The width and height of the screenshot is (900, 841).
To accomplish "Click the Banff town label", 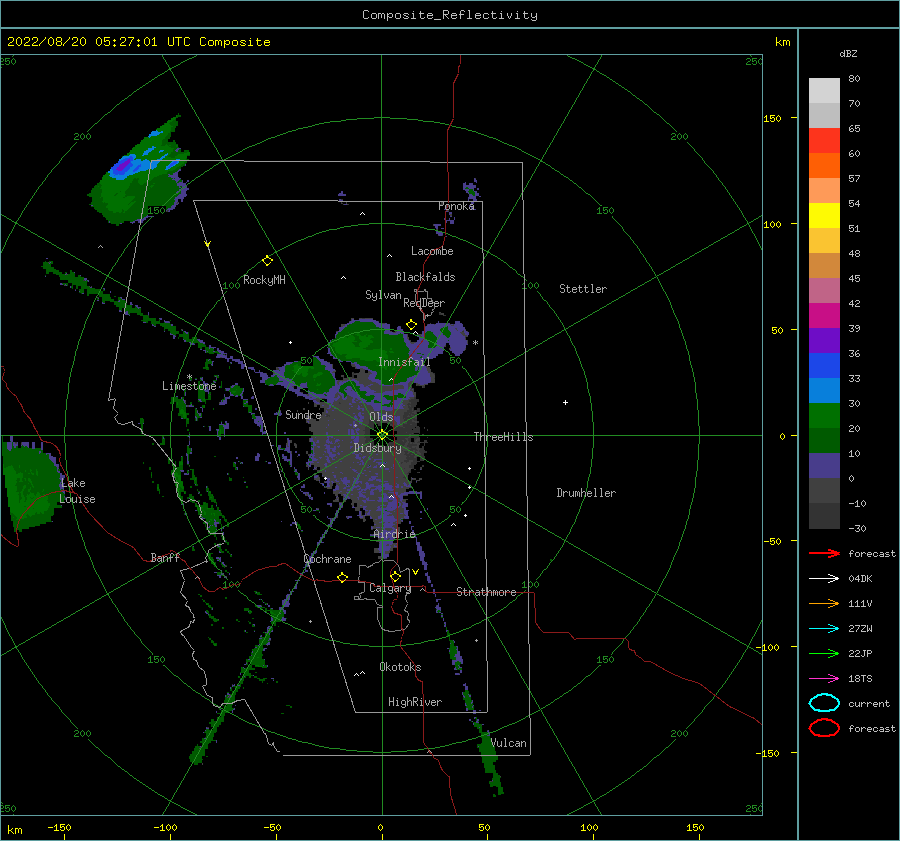I will [165, 557].
